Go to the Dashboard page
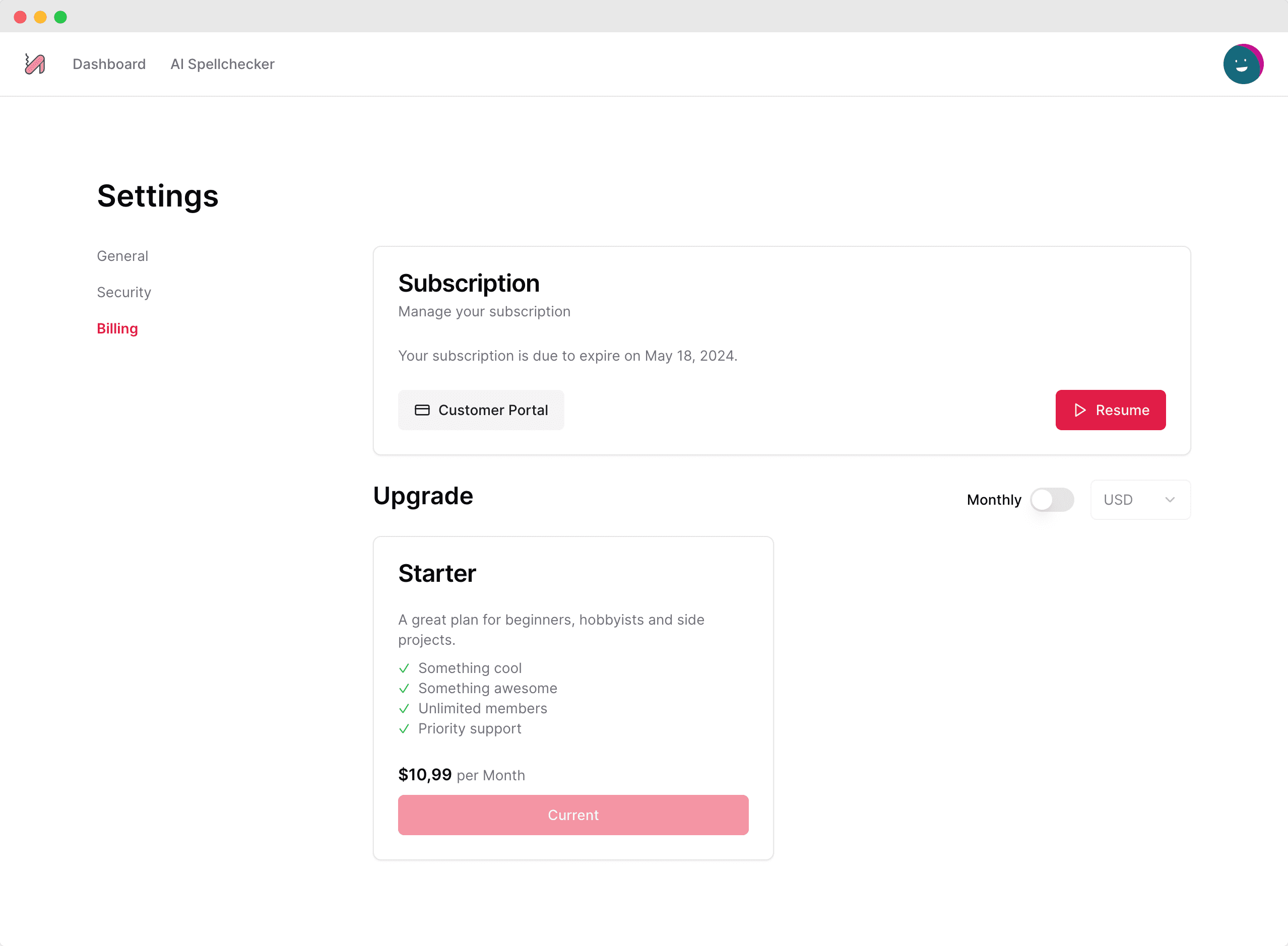Screen dimensions: 1288x946 click(x=109, y=64)
